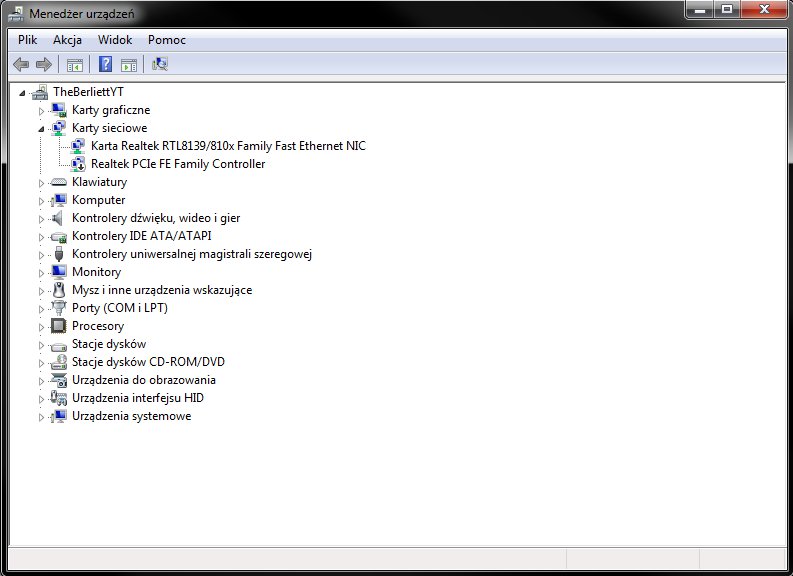
Task: Maximize the Menedżer urządzeń window
Action: tap(727, 9)
